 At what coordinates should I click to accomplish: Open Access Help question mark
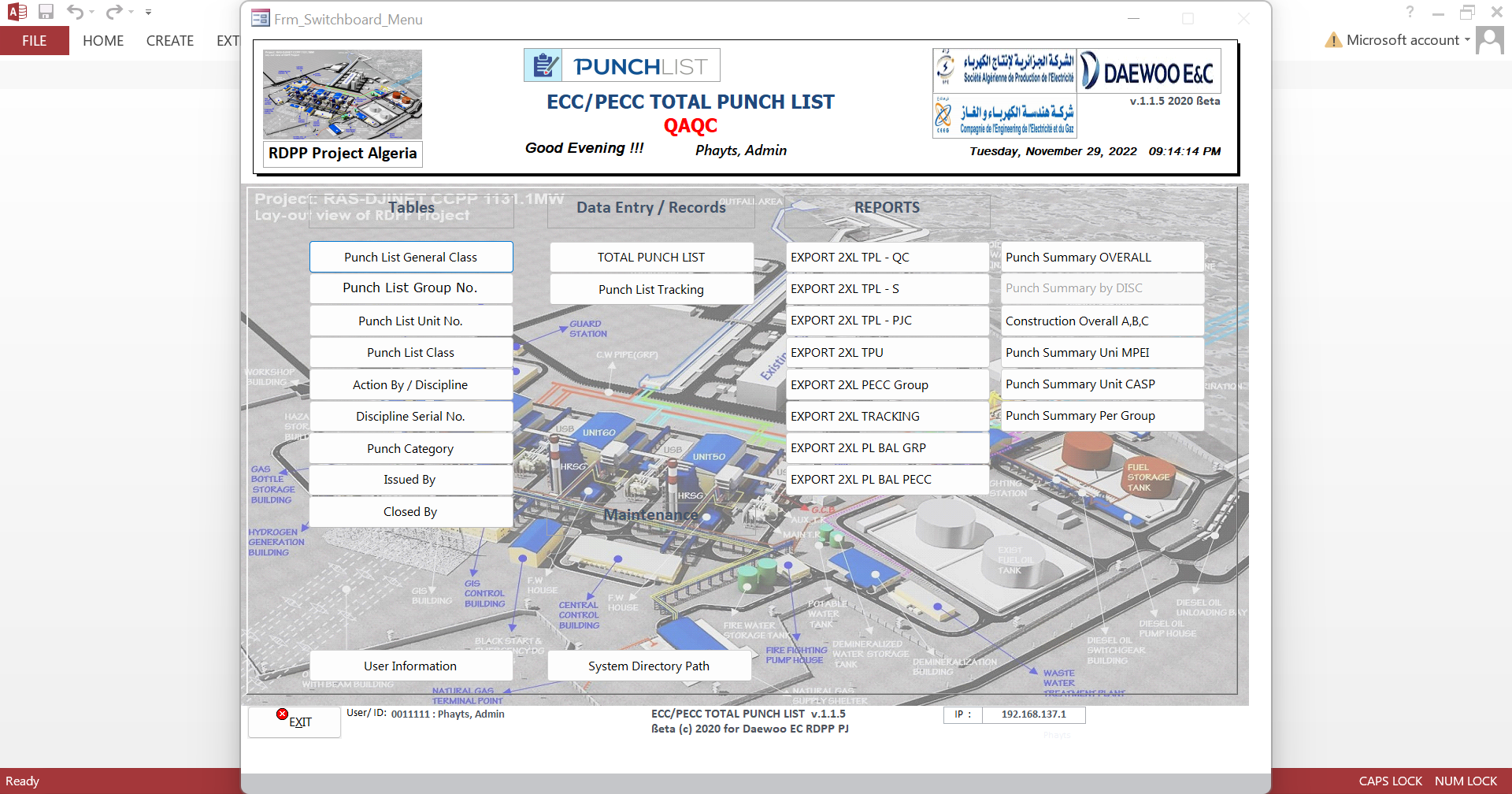[1410, 12]
